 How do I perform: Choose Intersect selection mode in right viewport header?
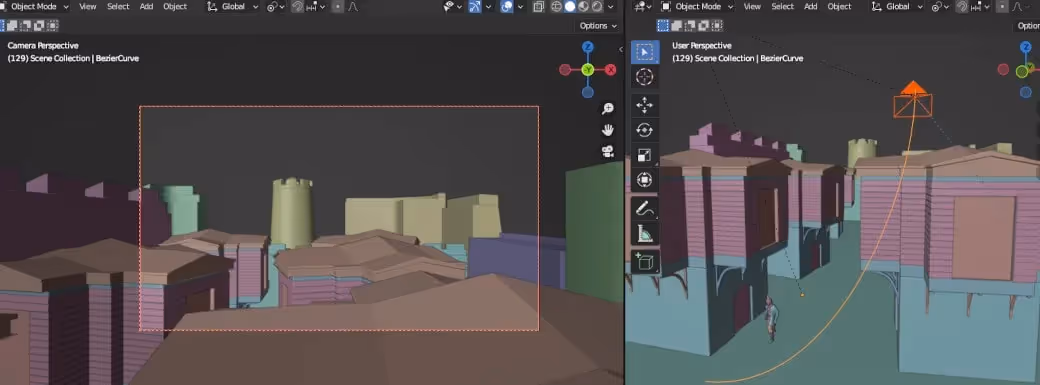717,26
